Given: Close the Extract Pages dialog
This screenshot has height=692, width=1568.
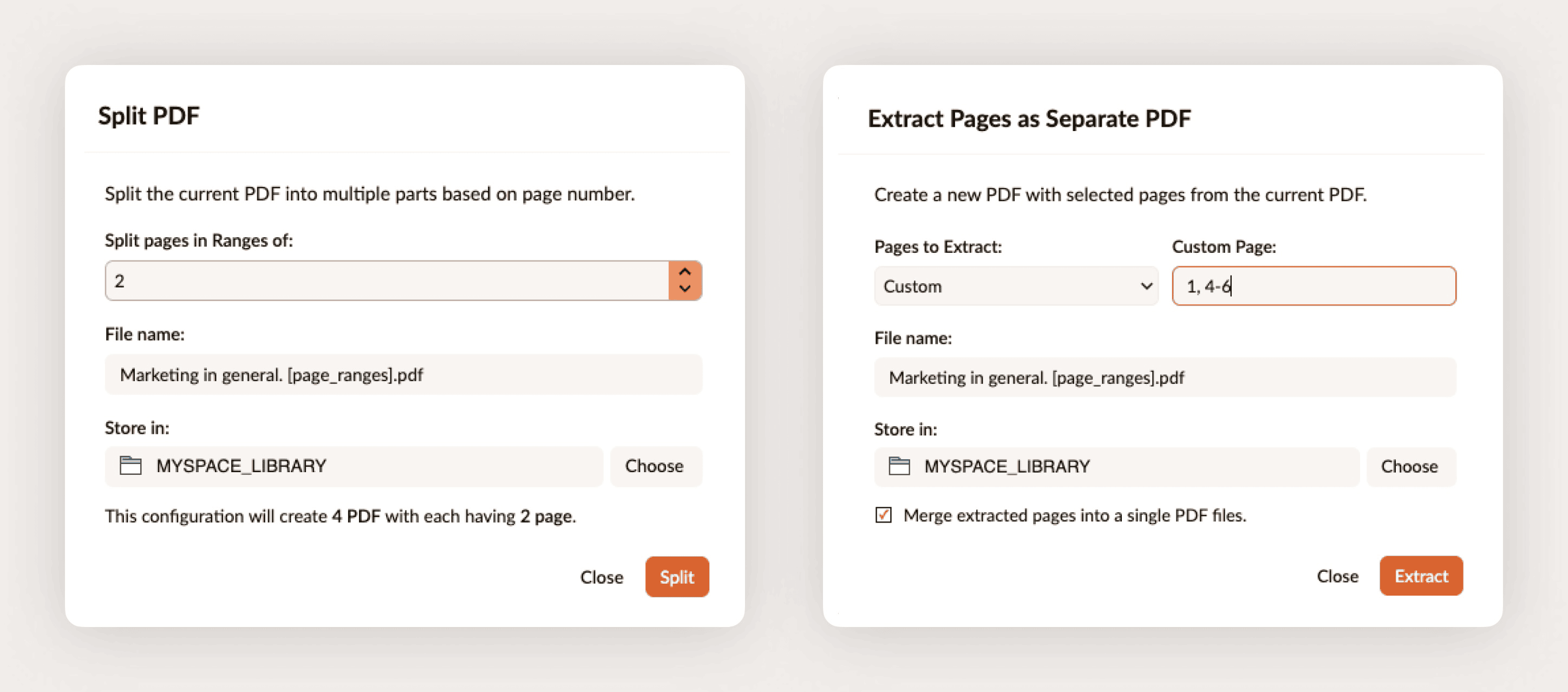Looking at the screenshot, I should (1337, 576).
